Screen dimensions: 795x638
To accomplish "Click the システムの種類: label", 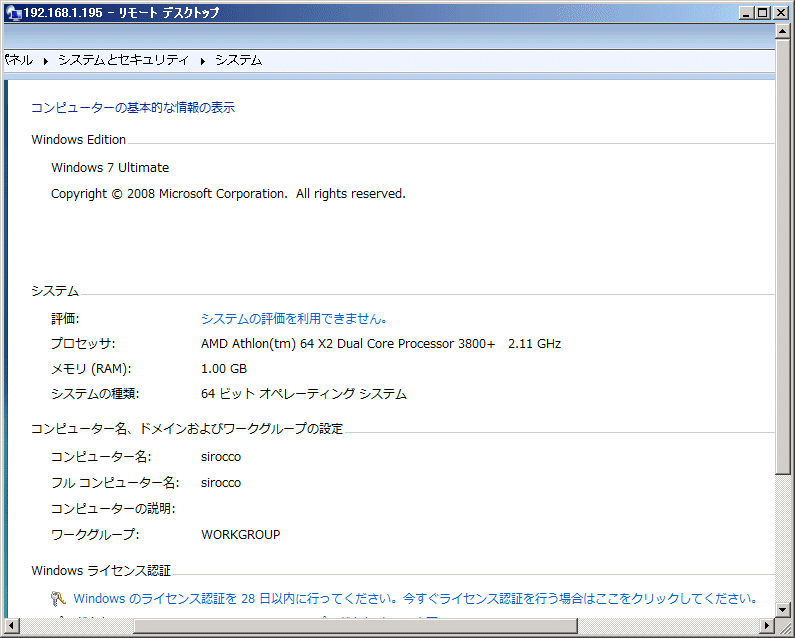I will pos(95,394).
